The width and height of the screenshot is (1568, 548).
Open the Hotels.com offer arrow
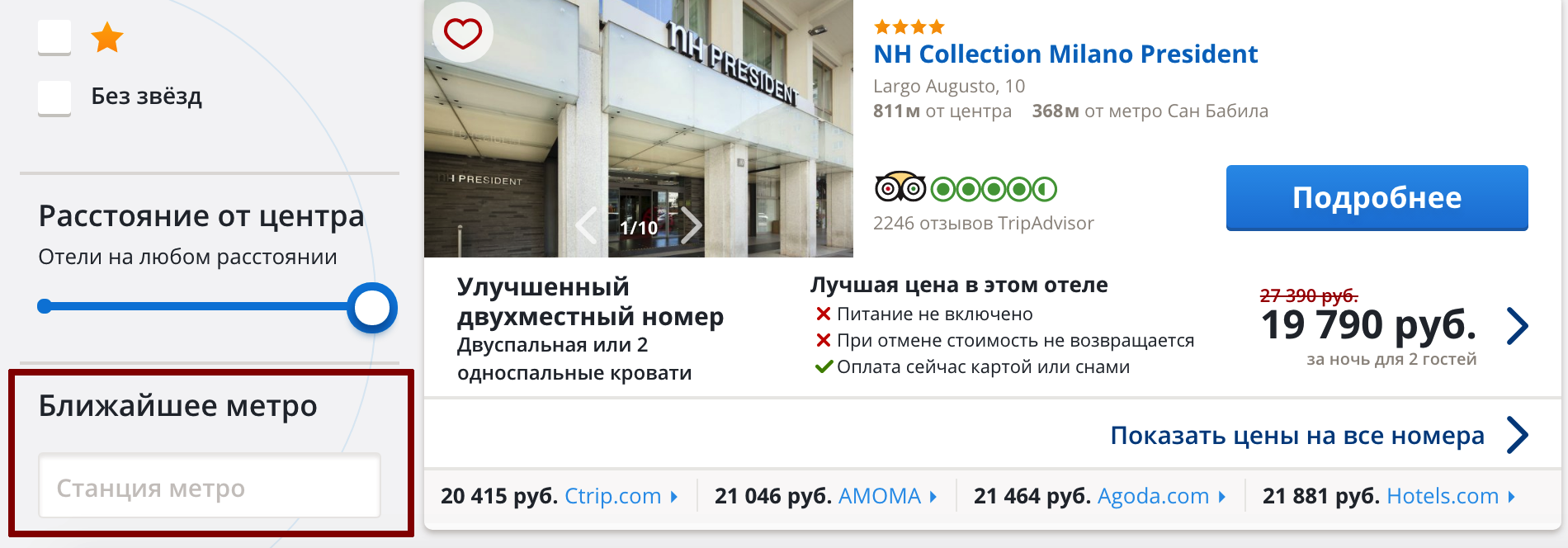tap(1511, 497)
